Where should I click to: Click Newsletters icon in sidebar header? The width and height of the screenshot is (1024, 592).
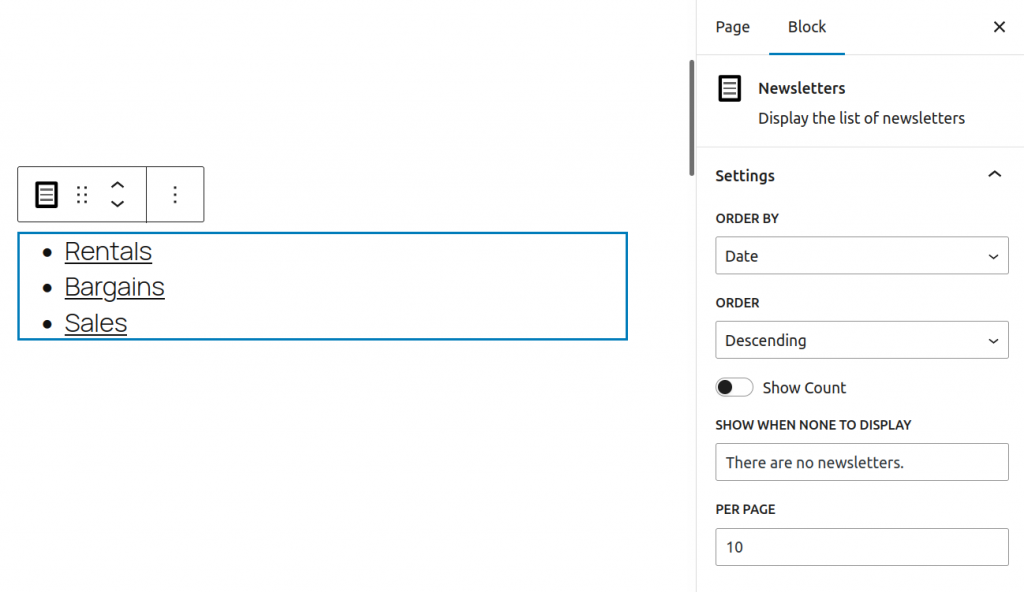coord(731,89)
